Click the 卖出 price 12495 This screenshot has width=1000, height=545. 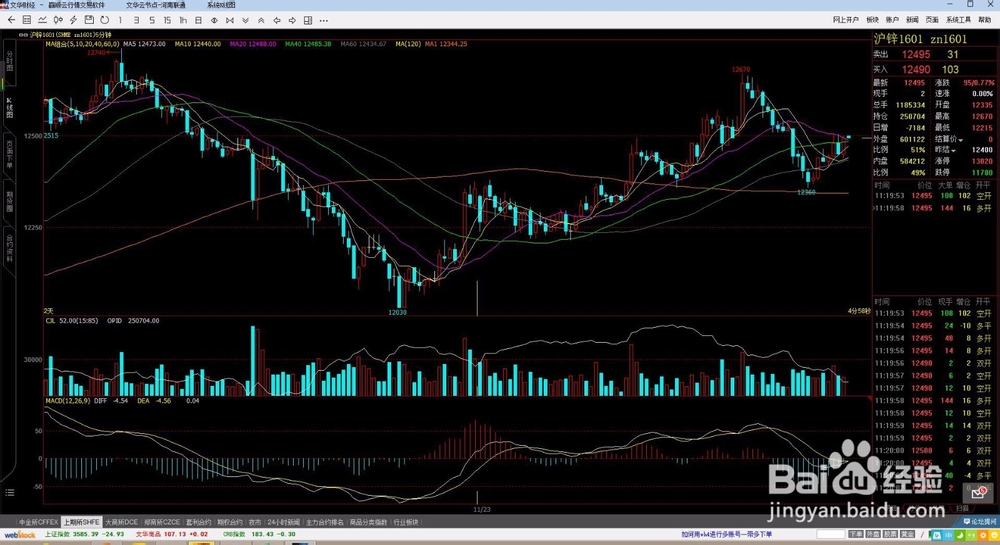[x=915, y=55]
